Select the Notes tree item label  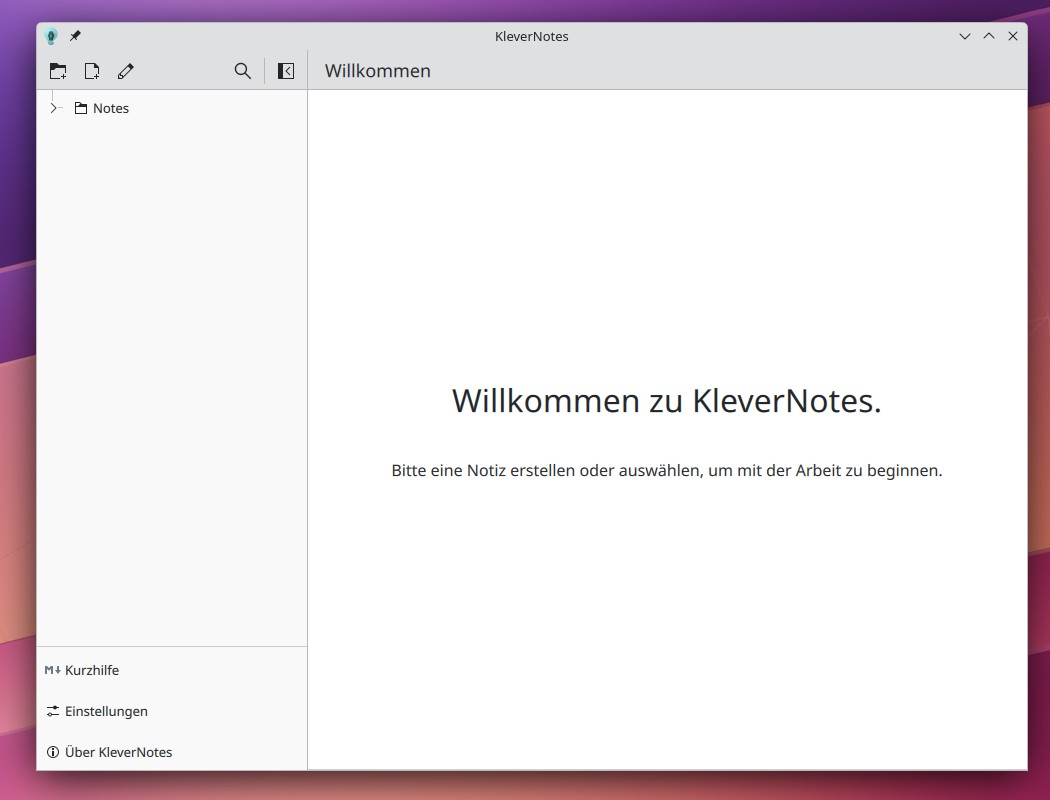click(x=111, y=108)
